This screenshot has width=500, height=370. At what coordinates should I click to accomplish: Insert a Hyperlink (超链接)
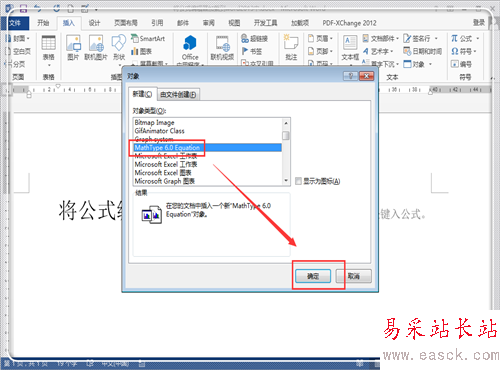[x=255, y=39]
